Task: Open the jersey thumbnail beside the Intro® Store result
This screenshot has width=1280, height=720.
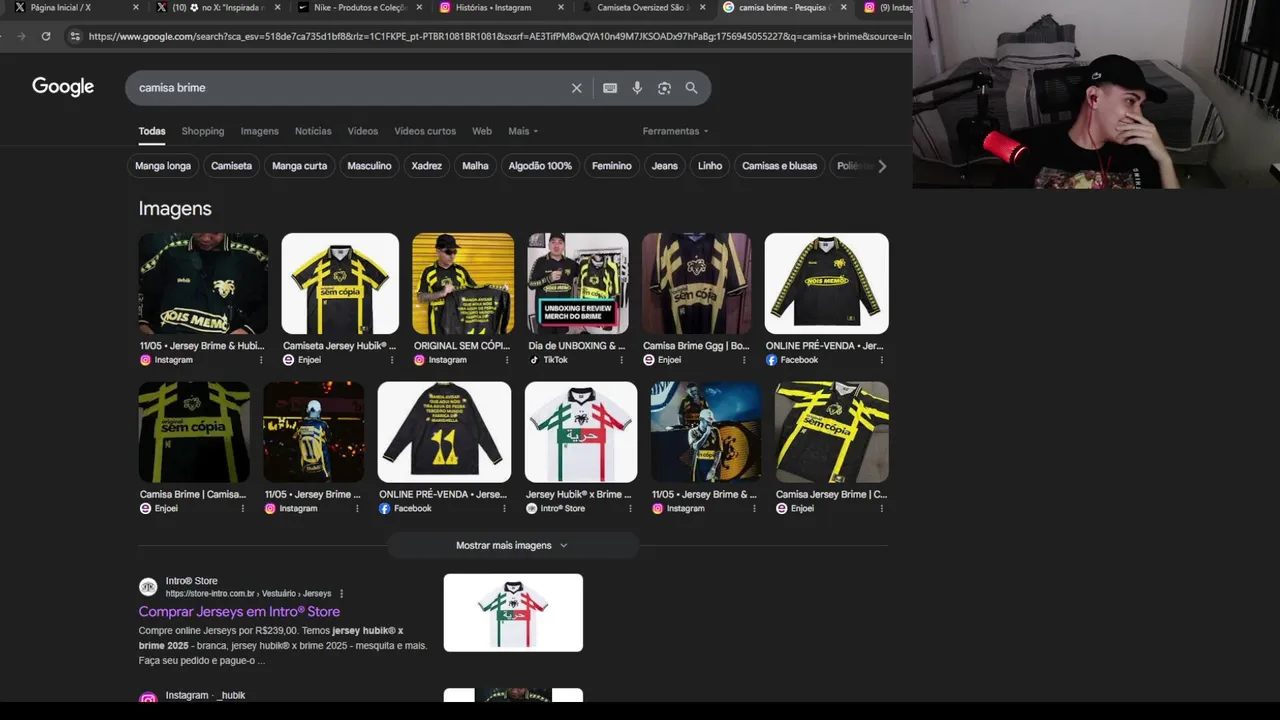Action: tap(513, 612)
